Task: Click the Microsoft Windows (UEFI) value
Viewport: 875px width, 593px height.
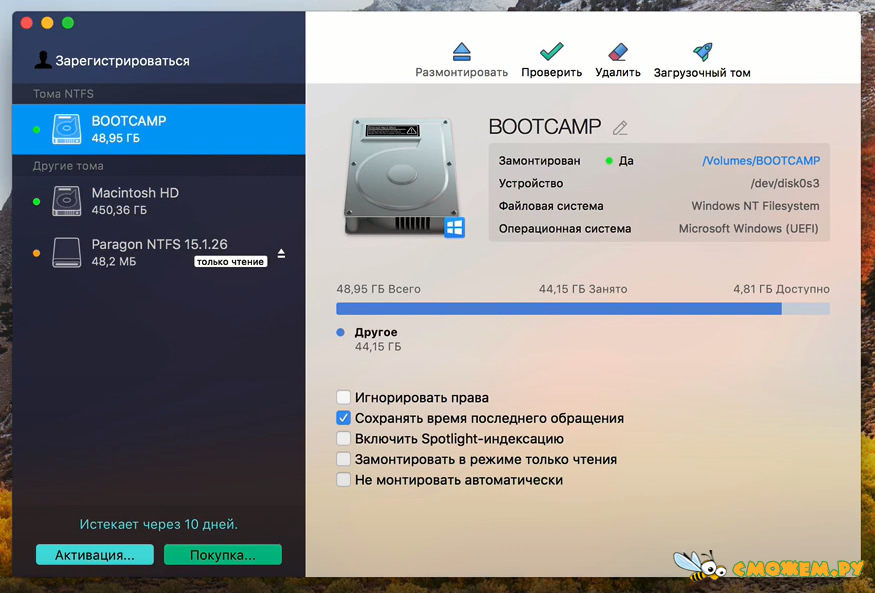Action: [749, 229]
